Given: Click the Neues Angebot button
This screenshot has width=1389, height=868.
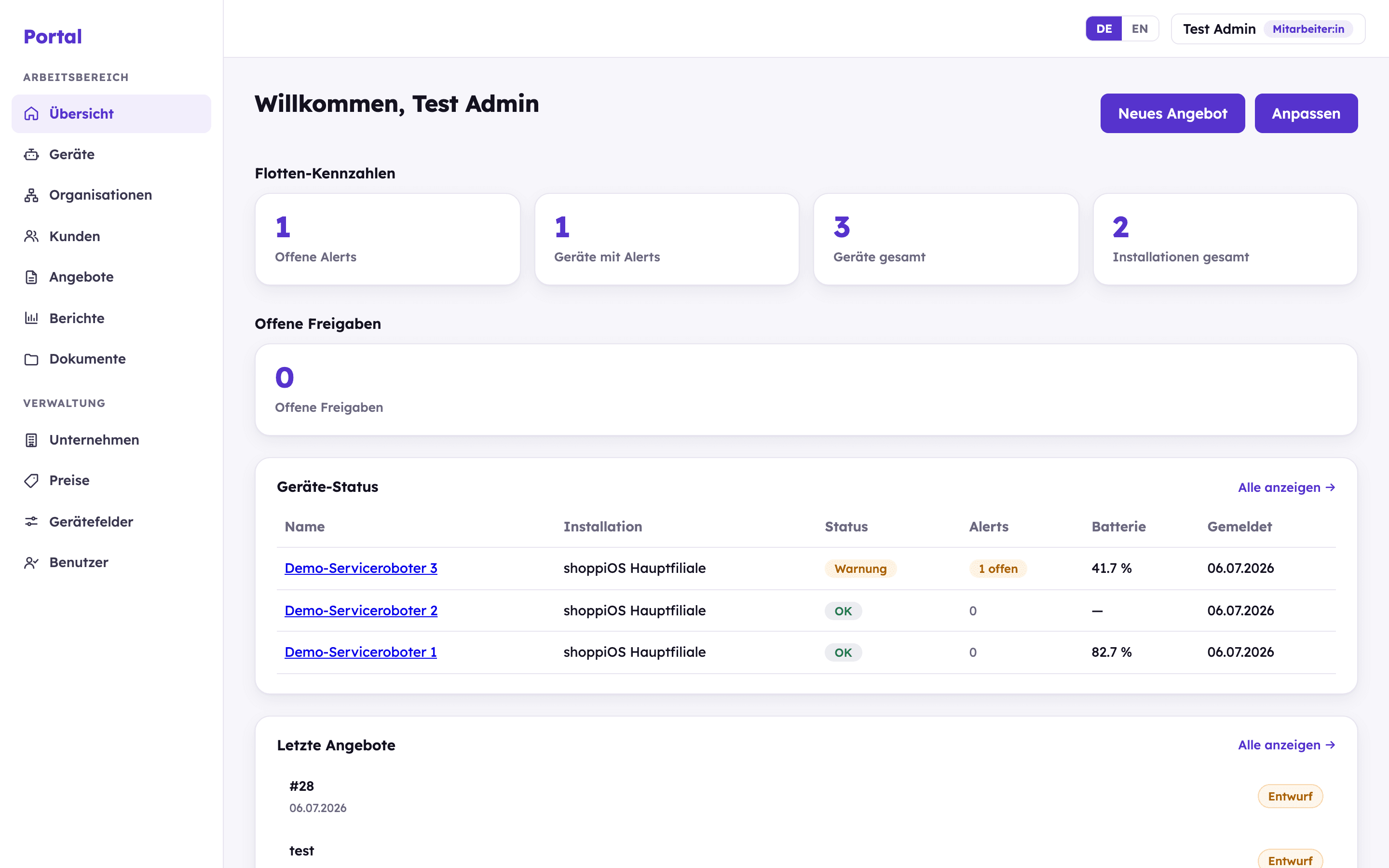Looking at the screenshot, I should [x=1172, y=114].
